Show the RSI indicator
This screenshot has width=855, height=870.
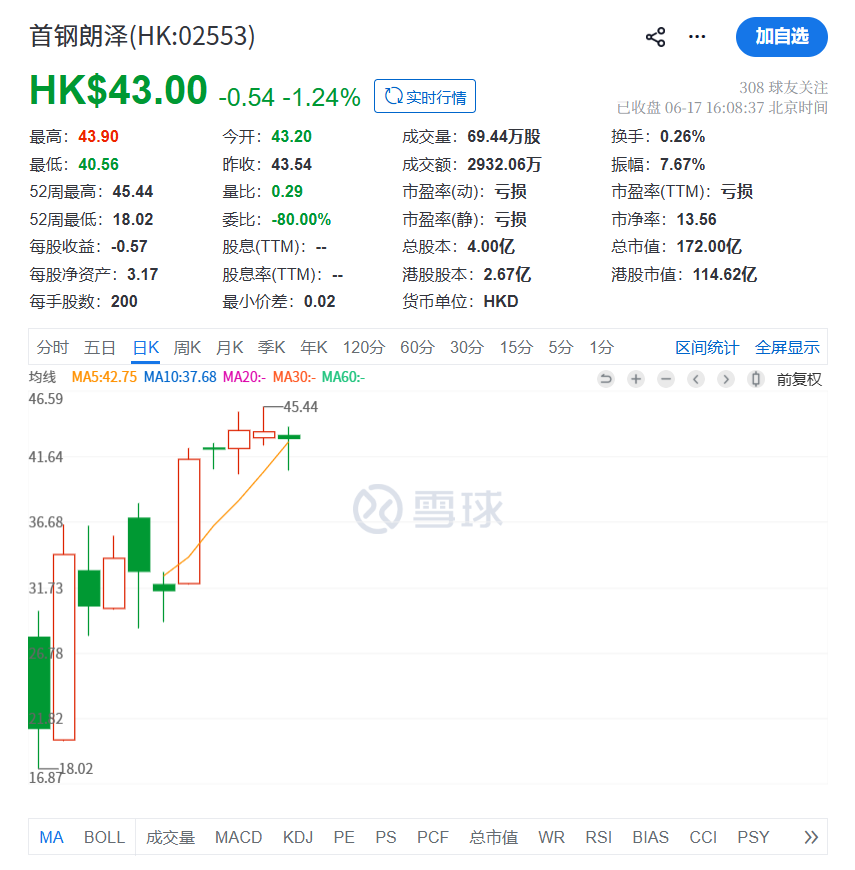599,837
